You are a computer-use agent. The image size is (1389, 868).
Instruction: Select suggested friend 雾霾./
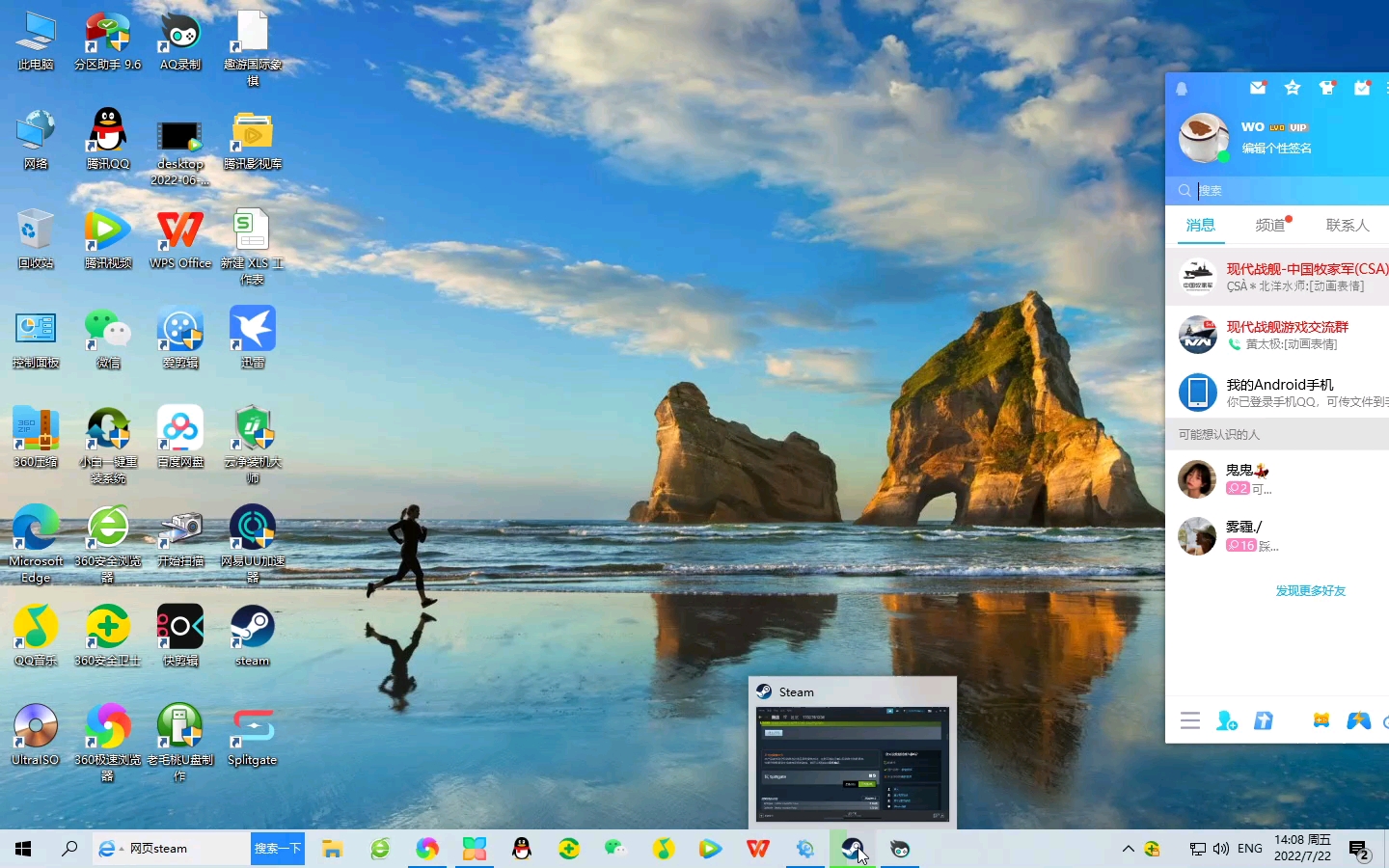coord(1278,535)
